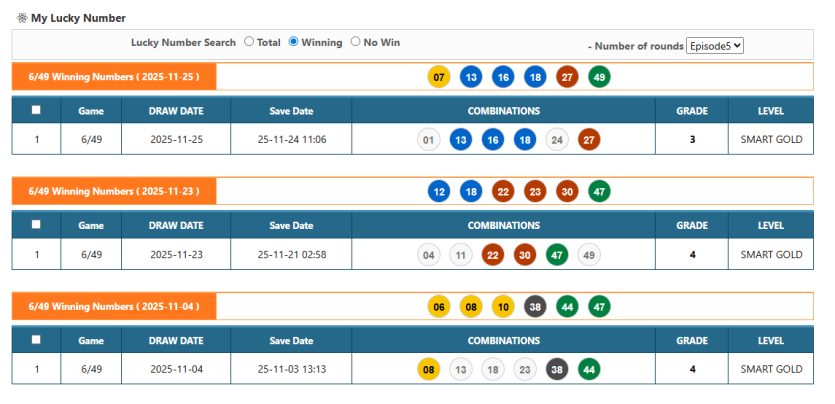The width and height of the screenshot is (835, 404).
Task: Click the 6/49 Winning Numbers (2025-11-04) banner
Action: 114,307
